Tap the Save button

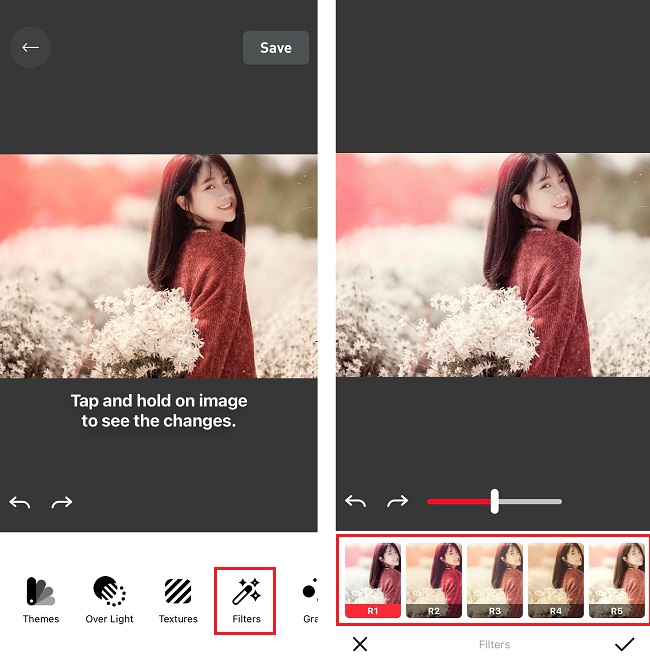point(276,47)
